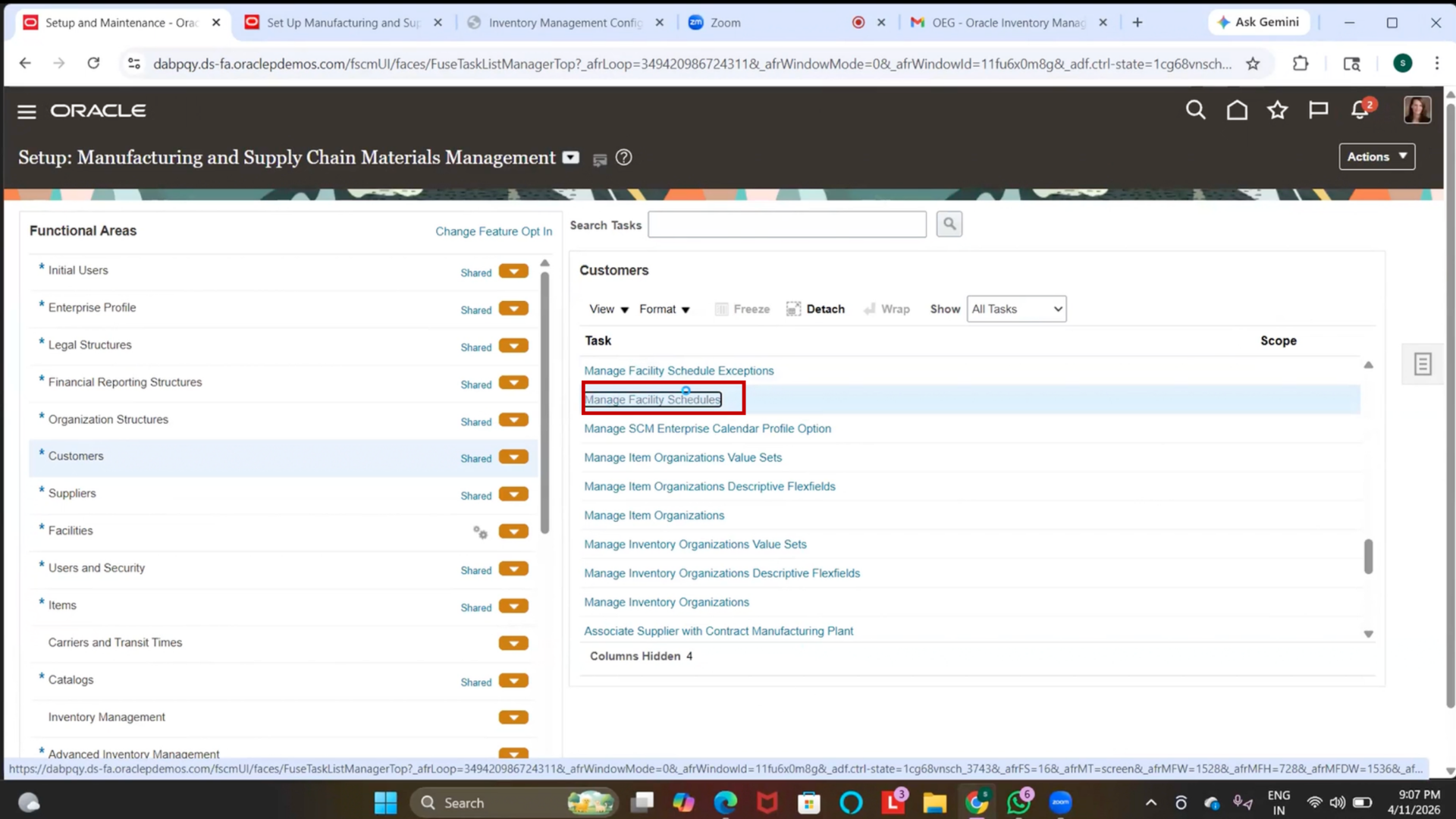This screenshot has width=1456, height=819.
Task: Open the View menu in task table
Action: [609, 309]
